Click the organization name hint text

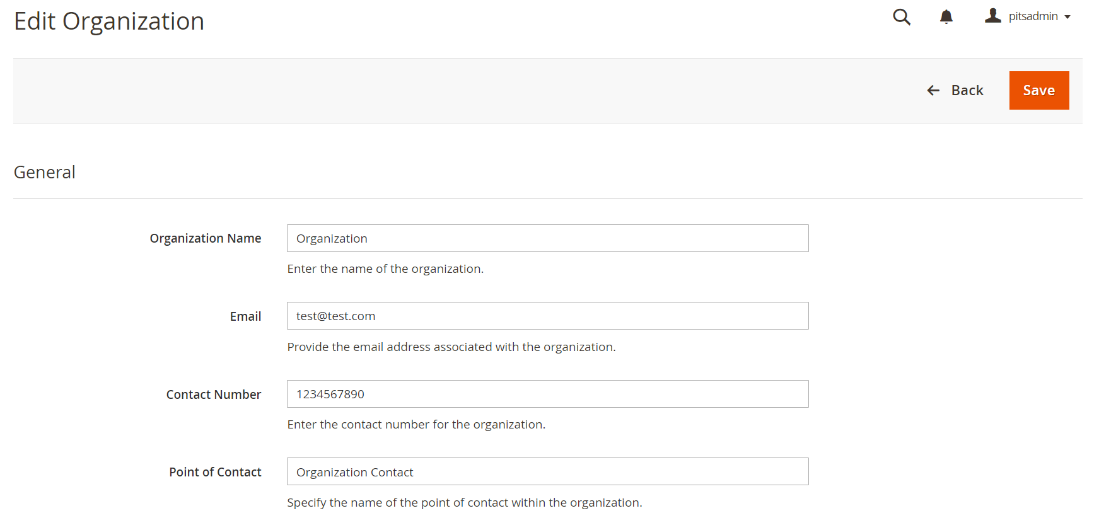[385, 269]
